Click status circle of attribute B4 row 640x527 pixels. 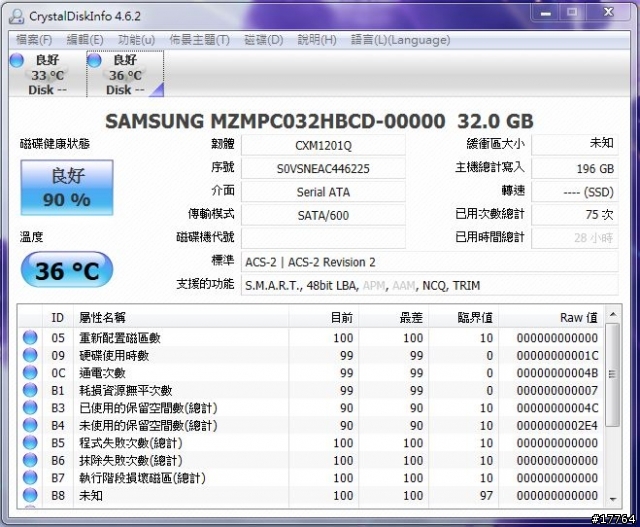(30, 425)
